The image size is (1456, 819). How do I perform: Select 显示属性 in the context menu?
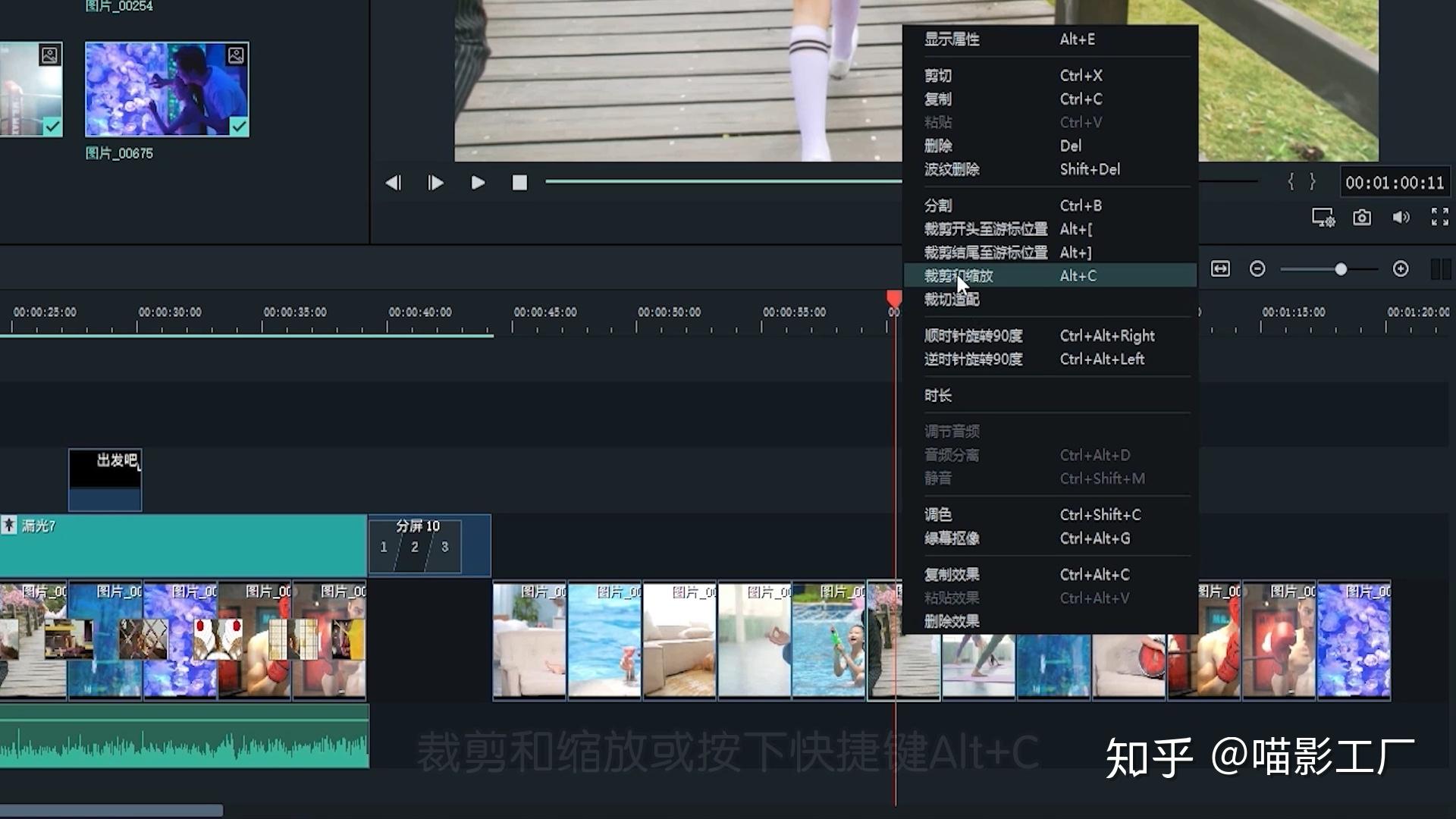pyautogui.click(x=1050, y=39)
